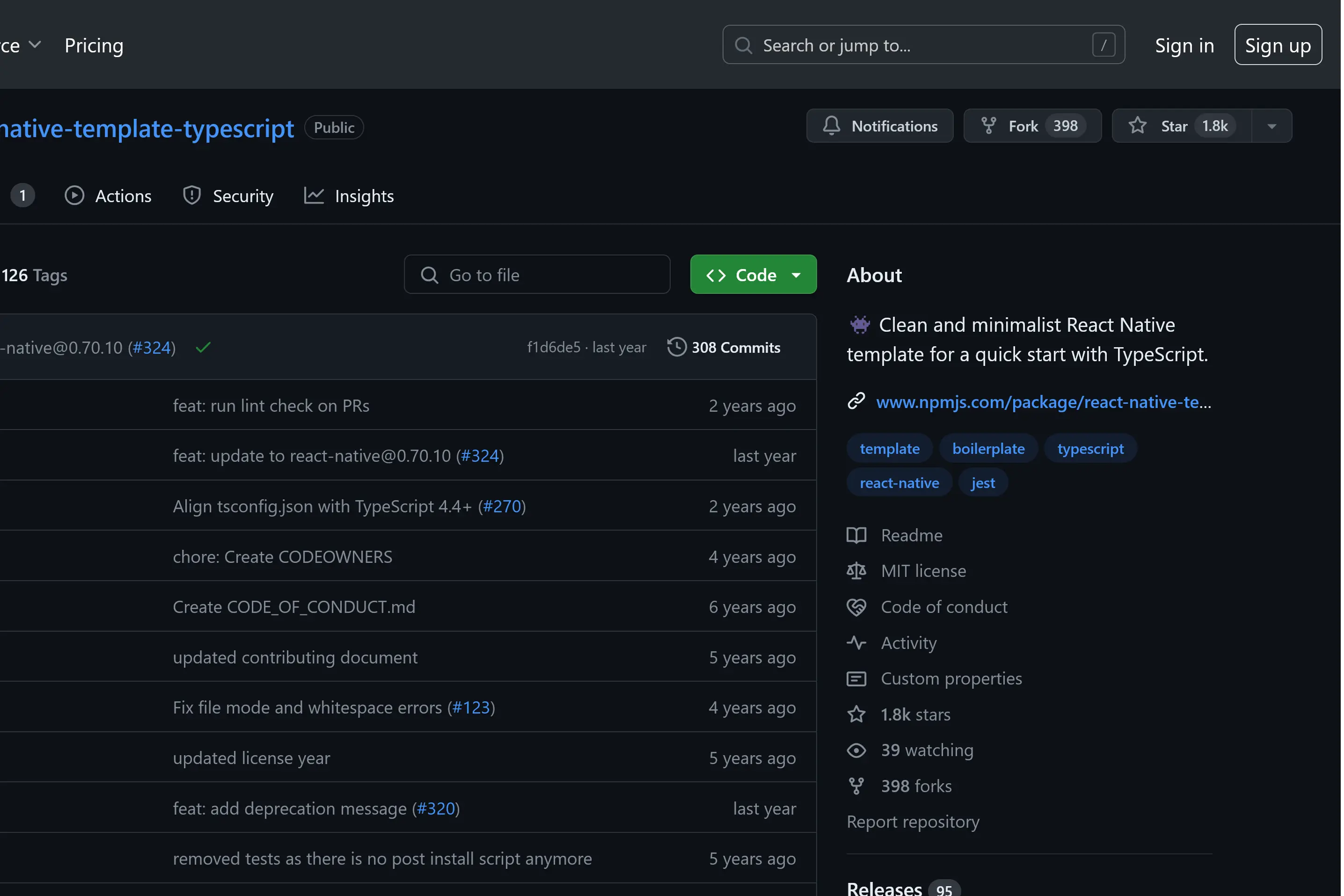The width and height of the screenshot is (1344, 896).
Task: Click the MIT license scale icon
Action: [x=856, y=571]
